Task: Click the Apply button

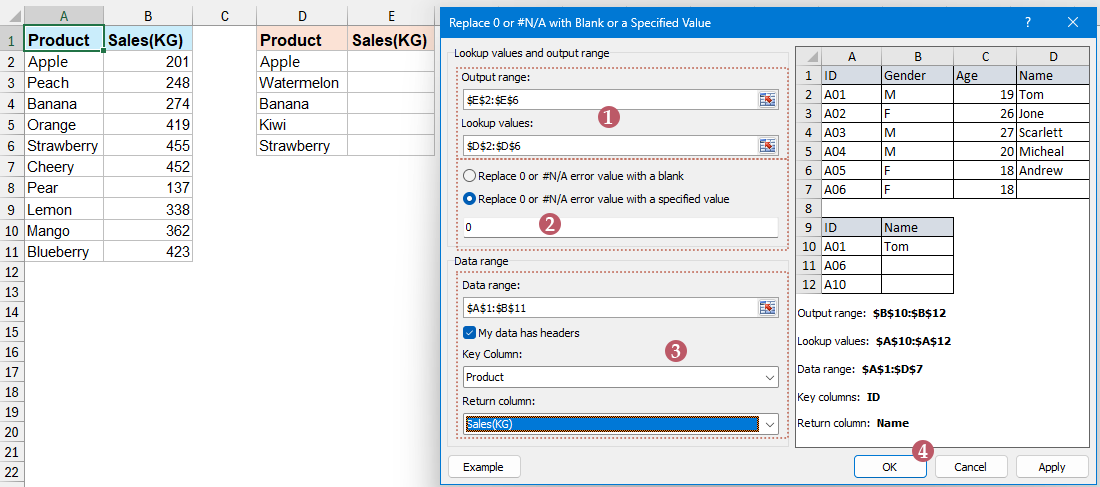Action: click(1052, 466)
